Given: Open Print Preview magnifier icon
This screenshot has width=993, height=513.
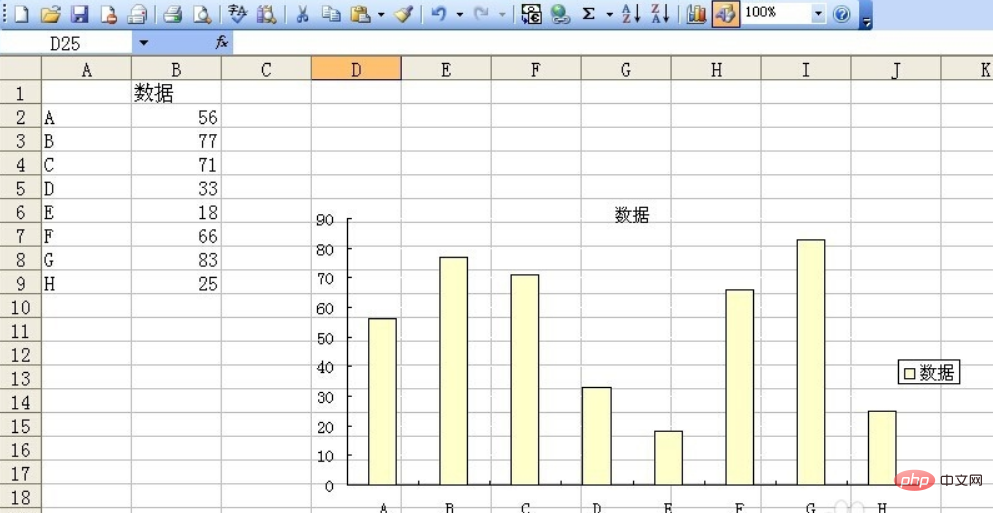Looking at the screenshot, I should coord(201,13).
